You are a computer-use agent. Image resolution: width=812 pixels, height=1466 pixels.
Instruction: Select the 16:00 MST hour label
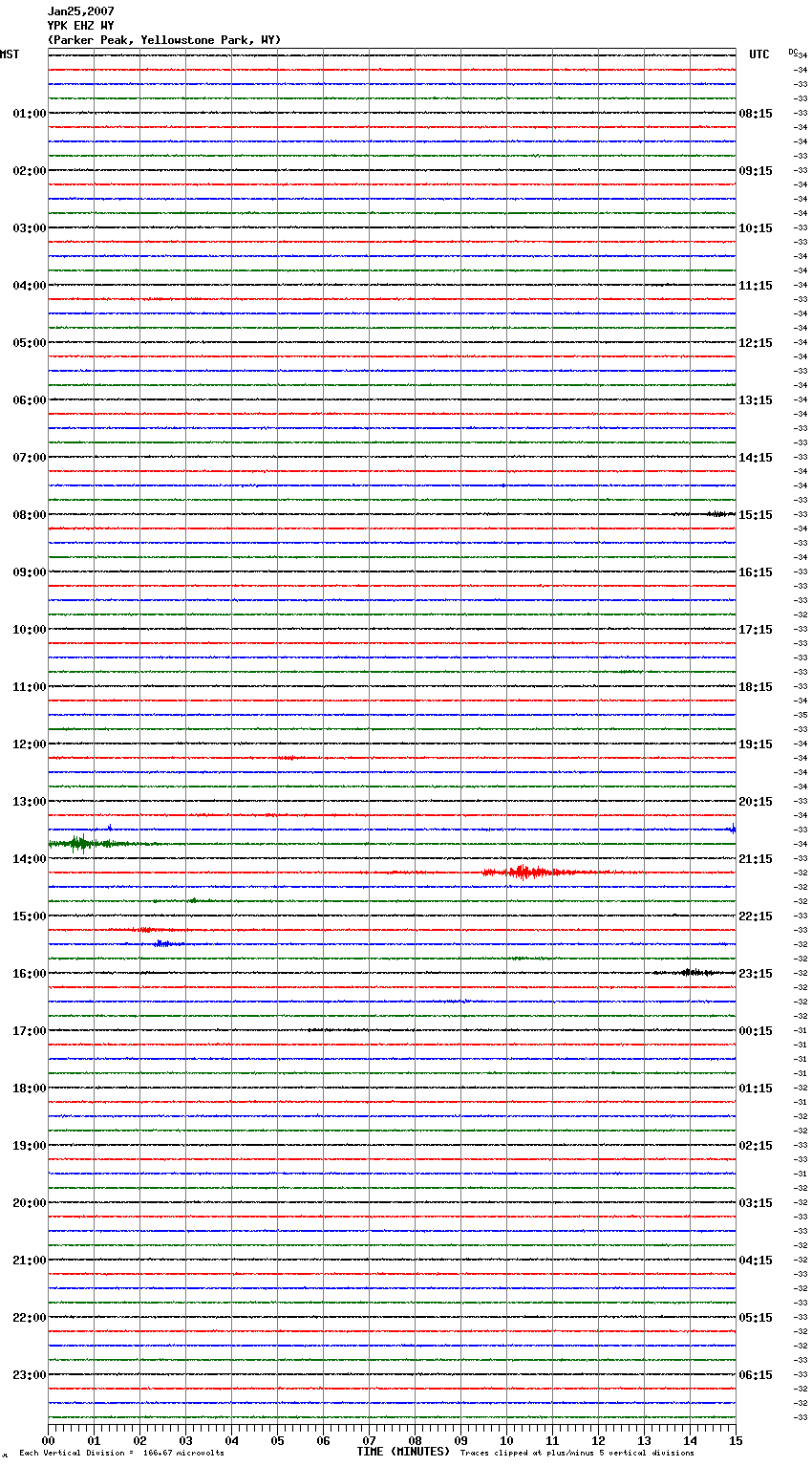[x=29, y=974]
